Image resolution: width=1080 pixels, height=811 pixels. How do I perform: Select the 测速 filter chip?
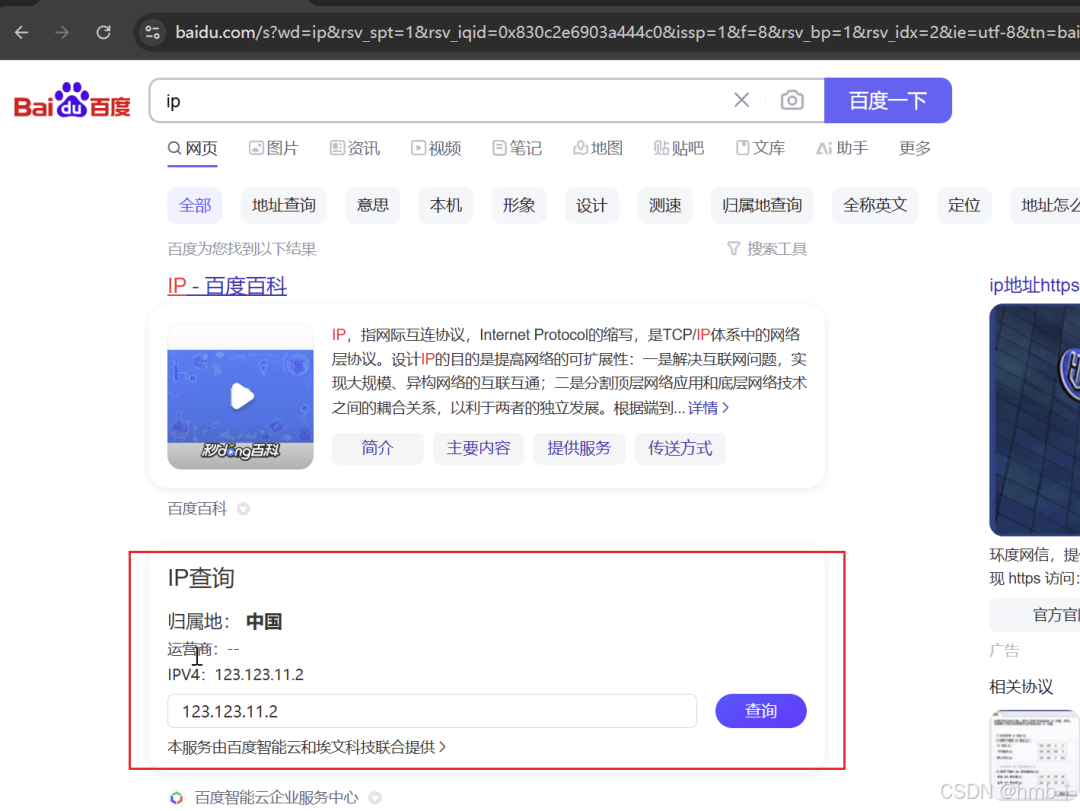click(665, 205)
